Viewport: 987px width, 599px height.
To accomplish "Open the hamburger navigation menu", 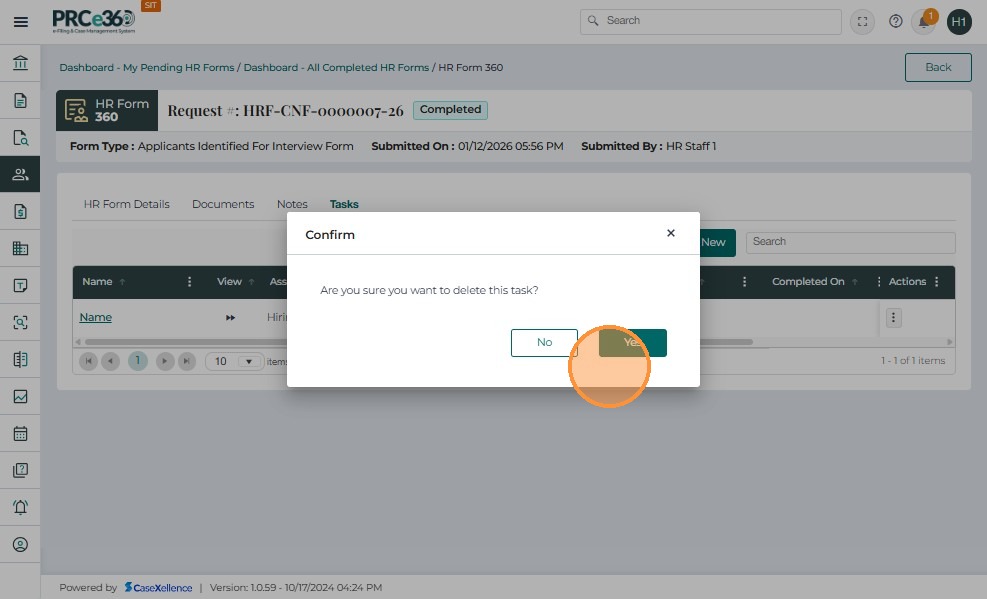I will point(20,22).
